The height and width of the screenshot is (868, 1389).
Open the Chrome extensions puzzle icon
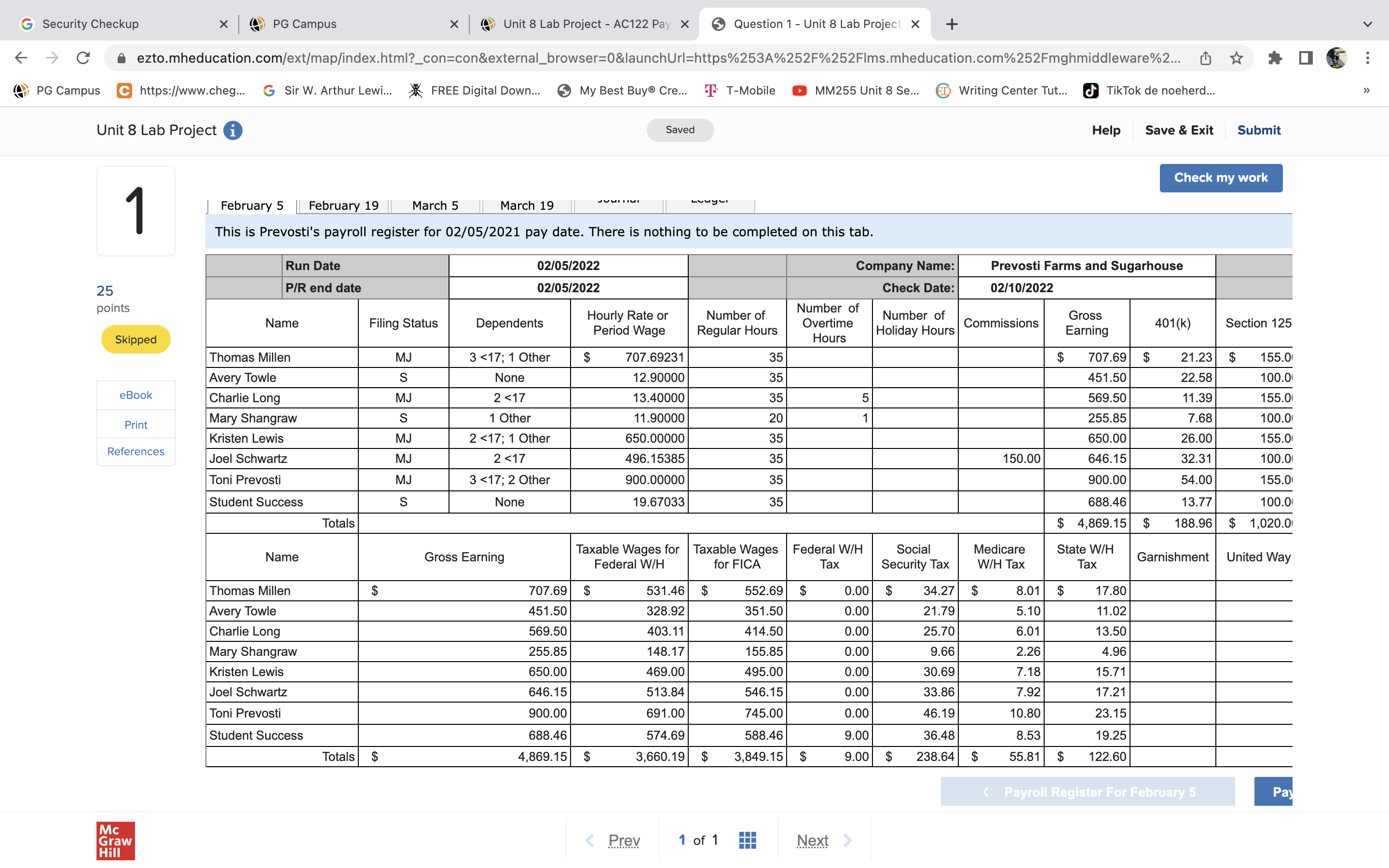point(1275,58)
